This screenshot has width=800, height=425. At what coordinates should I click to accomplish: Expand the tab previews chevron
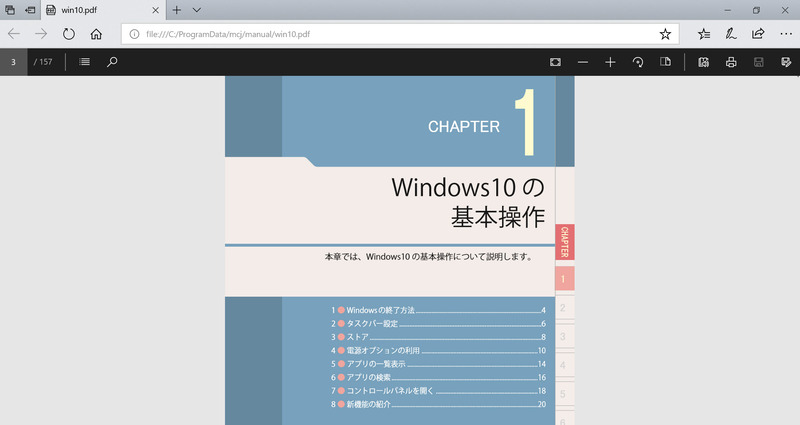click(x=196, y=10)
